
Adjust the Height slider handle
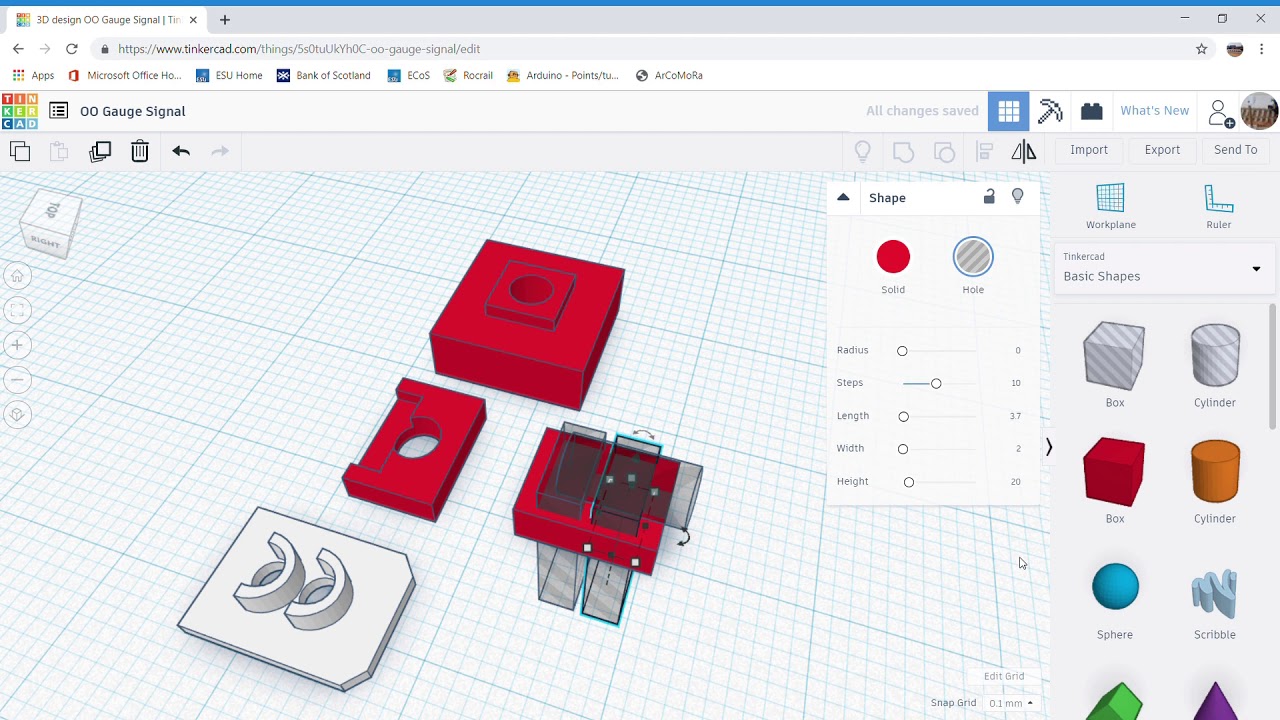pos(909,482)
